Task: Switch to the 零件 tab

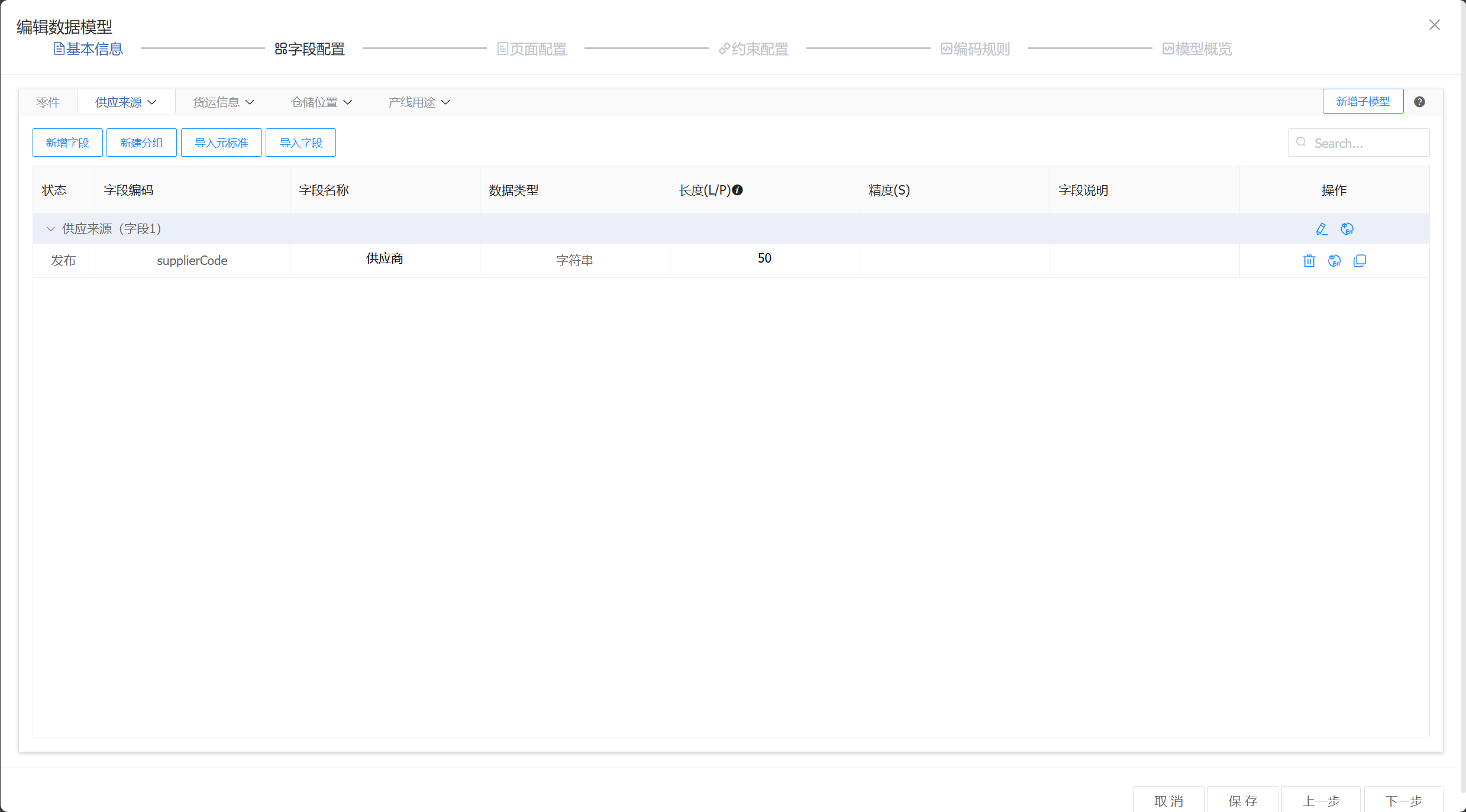Action: [48, 102]
